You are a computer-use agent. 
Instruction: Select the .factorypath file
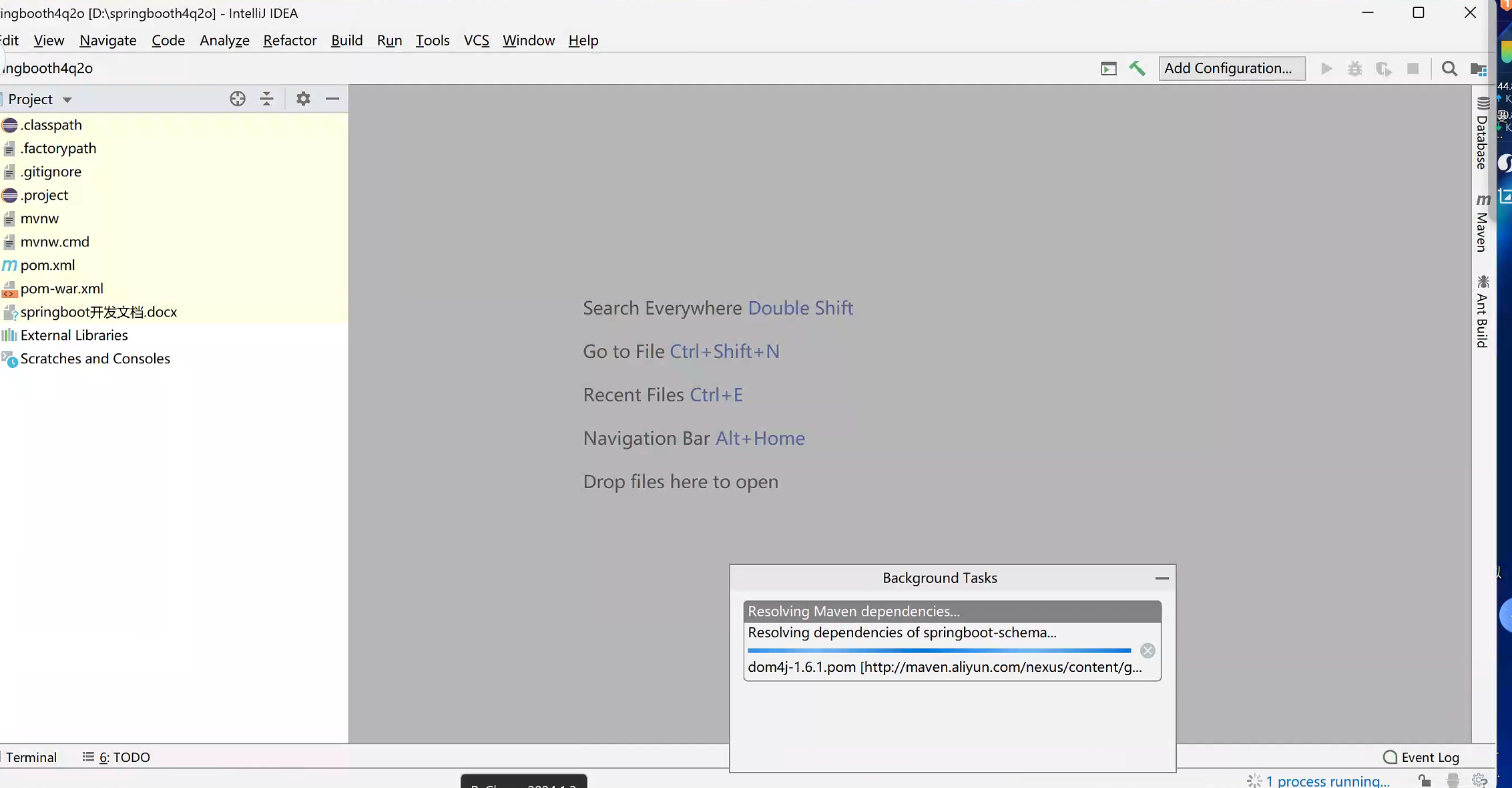coord(174,148)
